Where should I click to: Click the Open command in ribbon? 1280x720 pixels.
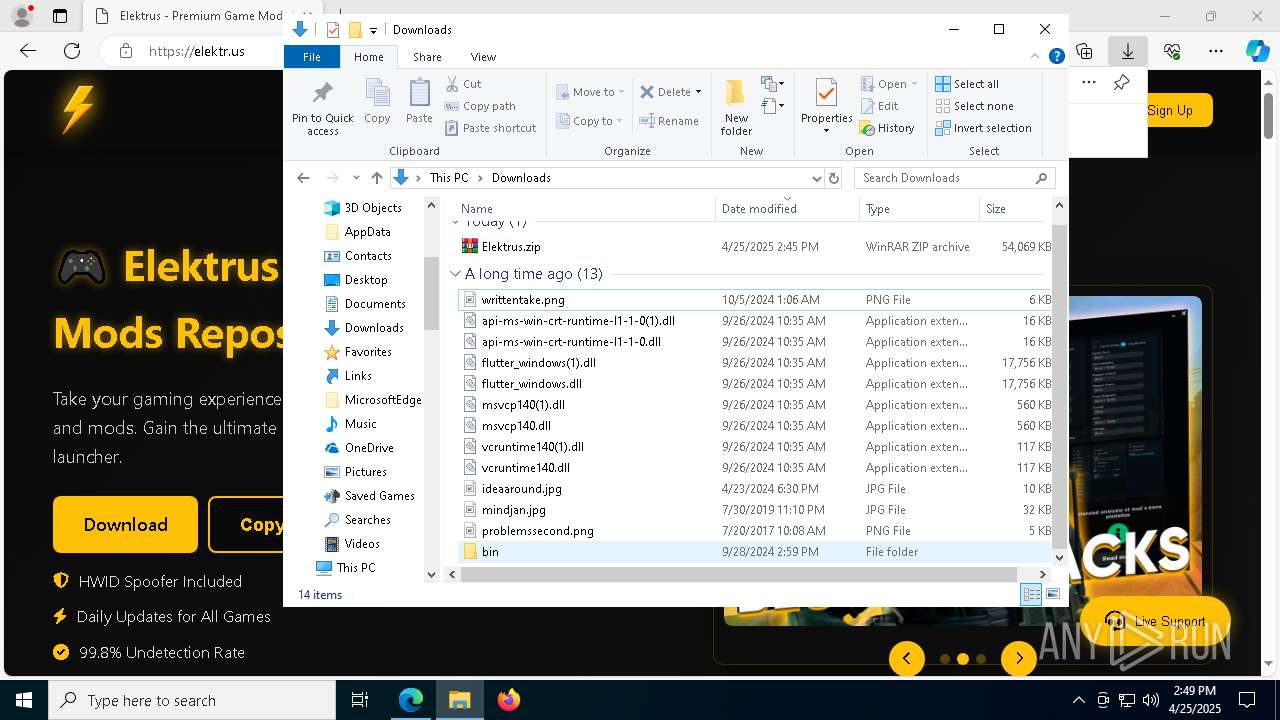pyautogui.click(x=888, y=84)
